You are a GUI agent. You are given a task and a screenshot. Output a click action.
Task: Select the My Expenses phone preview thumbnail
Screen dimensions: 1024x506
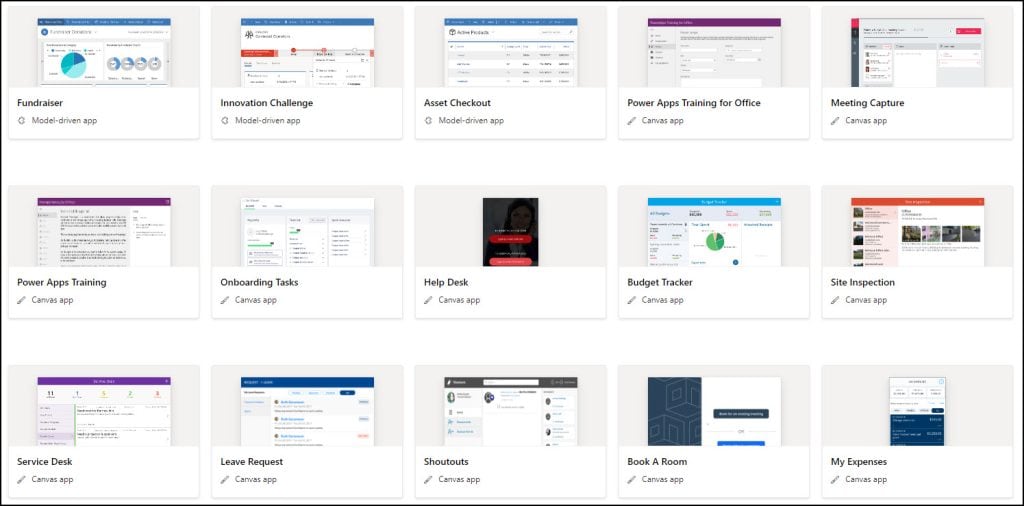tap(918, 411)
